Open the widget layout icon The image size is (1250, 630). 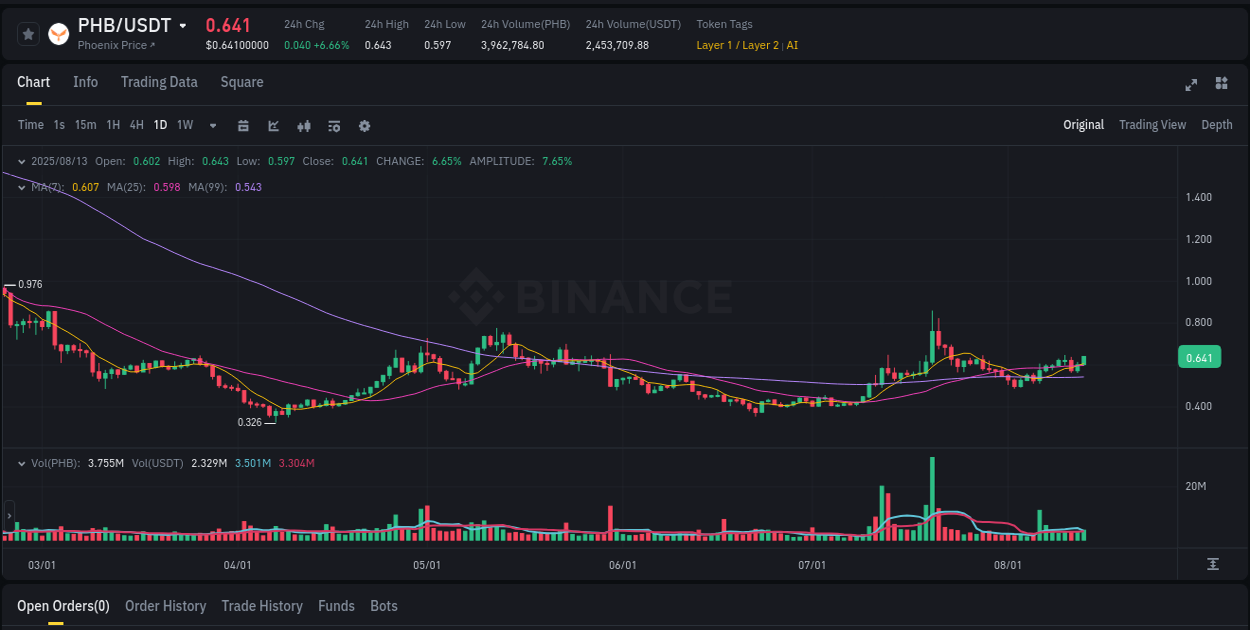(1222, 85)
